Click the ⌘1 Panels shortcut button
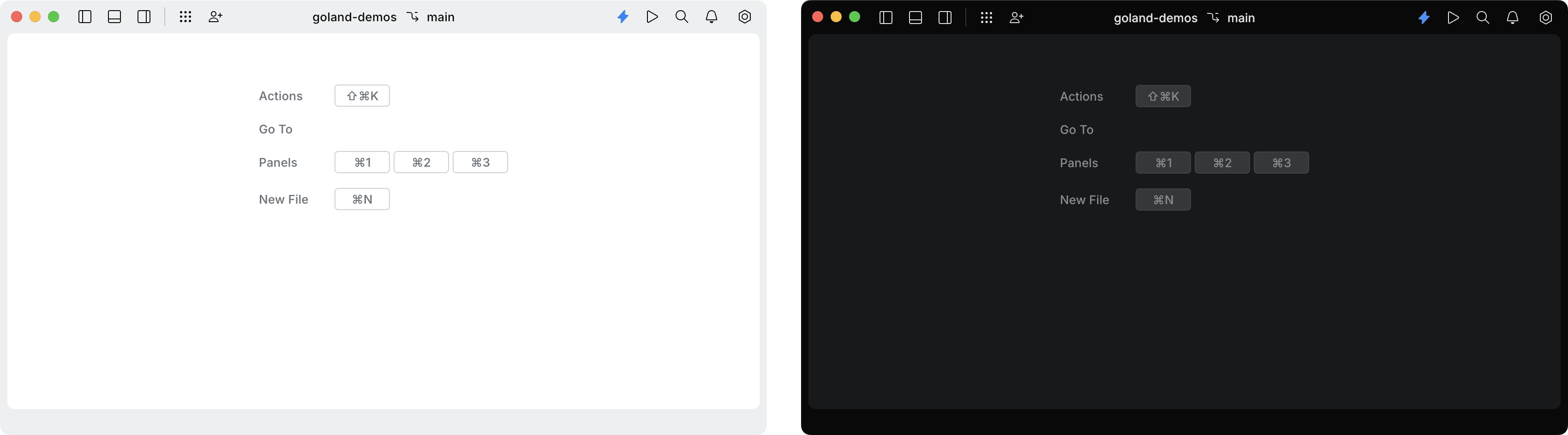 (x=362, y=162)
